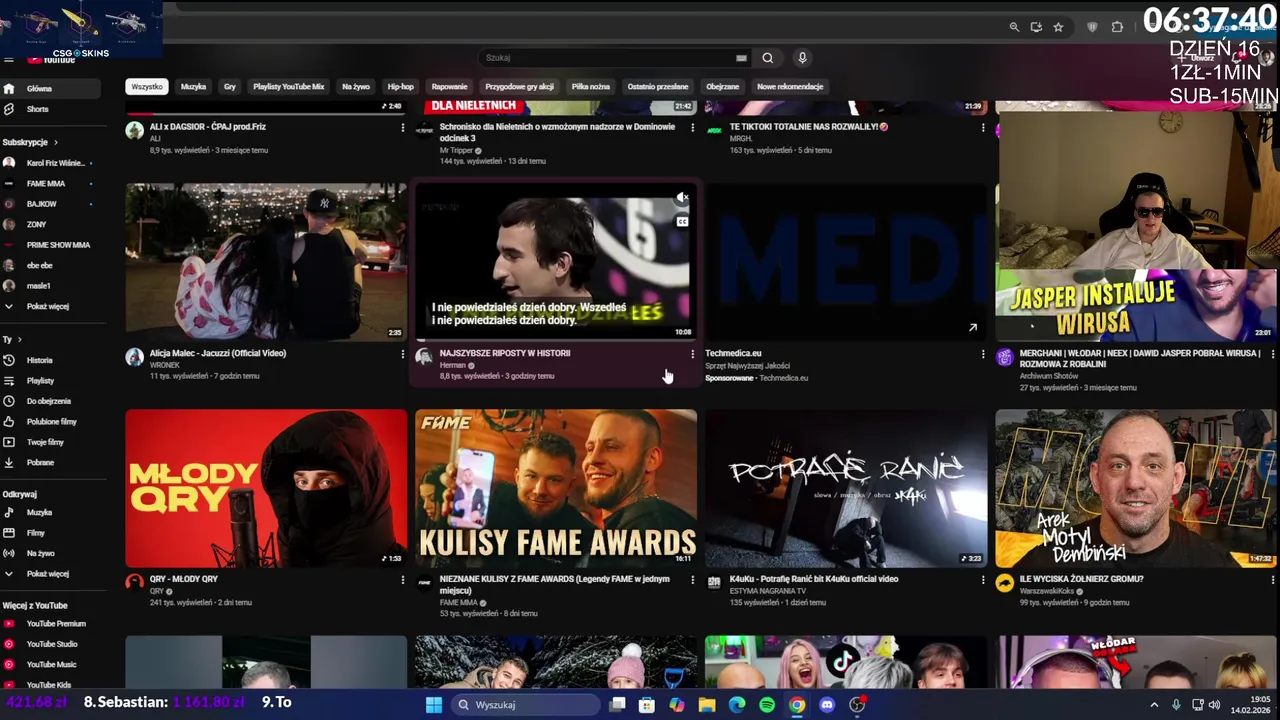Open YouTube Music in the sidebar

pos(50,664)
